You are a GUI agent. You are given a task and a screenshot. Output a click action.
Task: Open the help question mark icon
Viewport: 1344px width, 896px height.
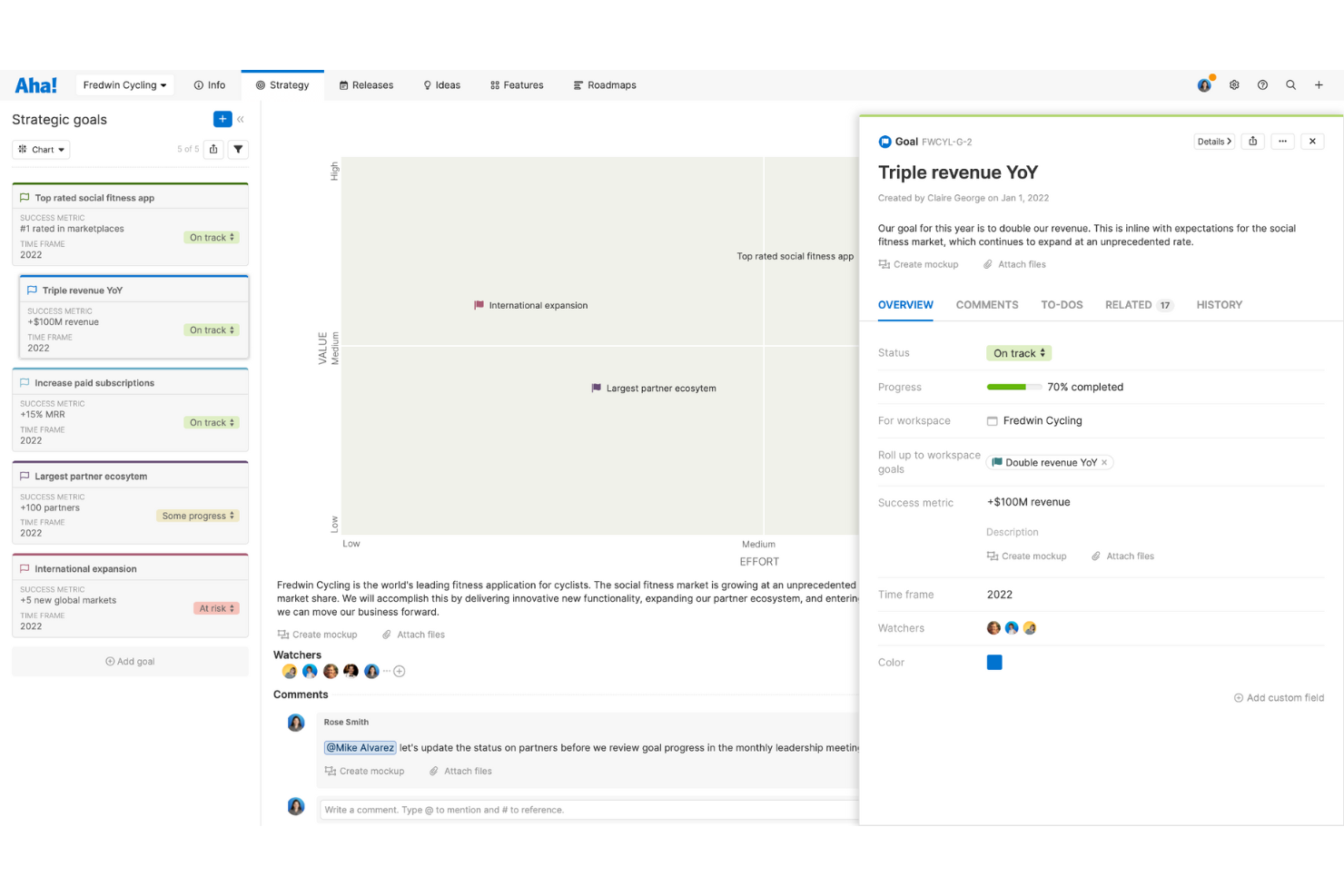click(1262, 85)
